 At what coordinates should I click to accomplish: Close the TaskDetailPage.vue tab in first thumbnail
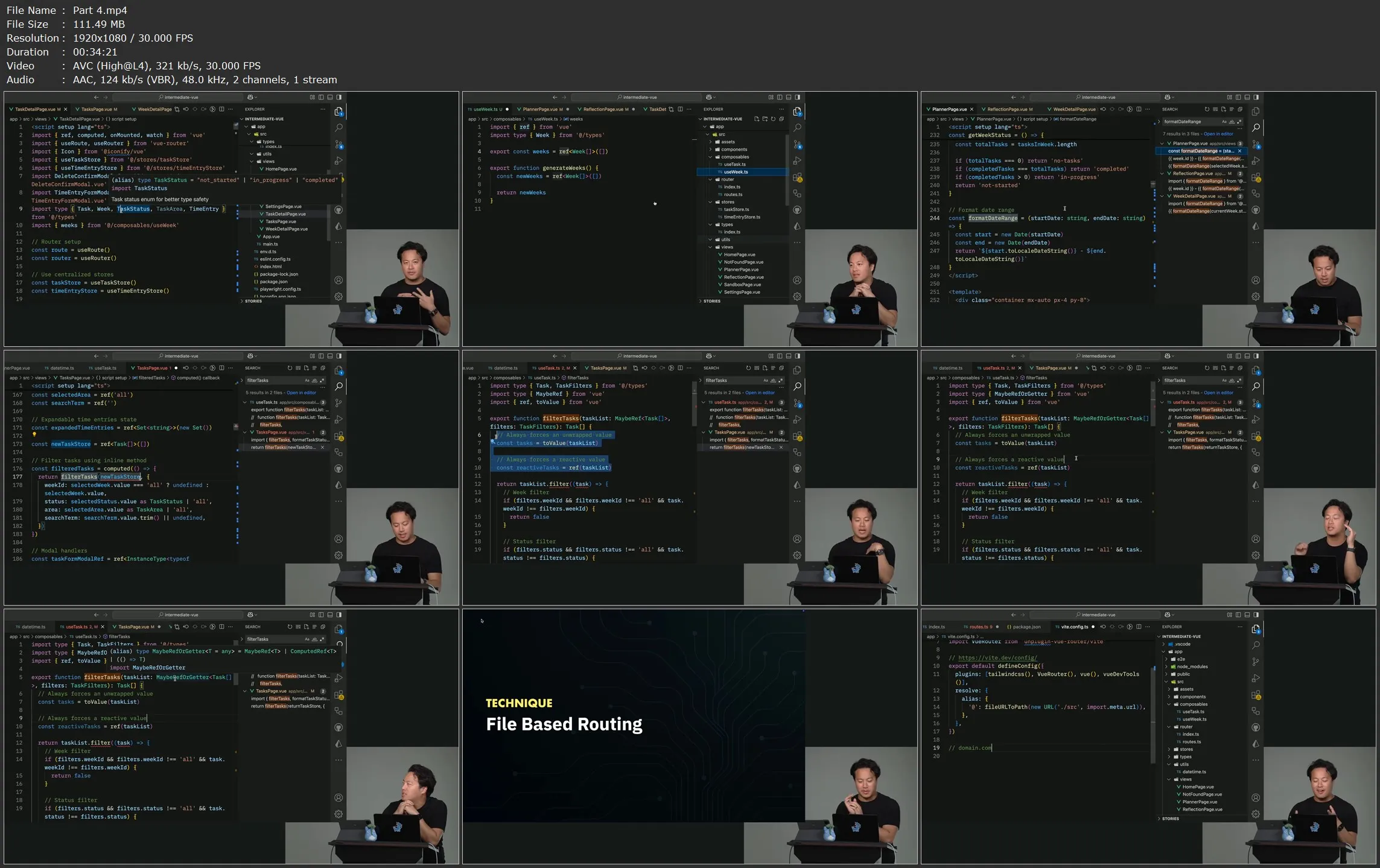(65, 109)
